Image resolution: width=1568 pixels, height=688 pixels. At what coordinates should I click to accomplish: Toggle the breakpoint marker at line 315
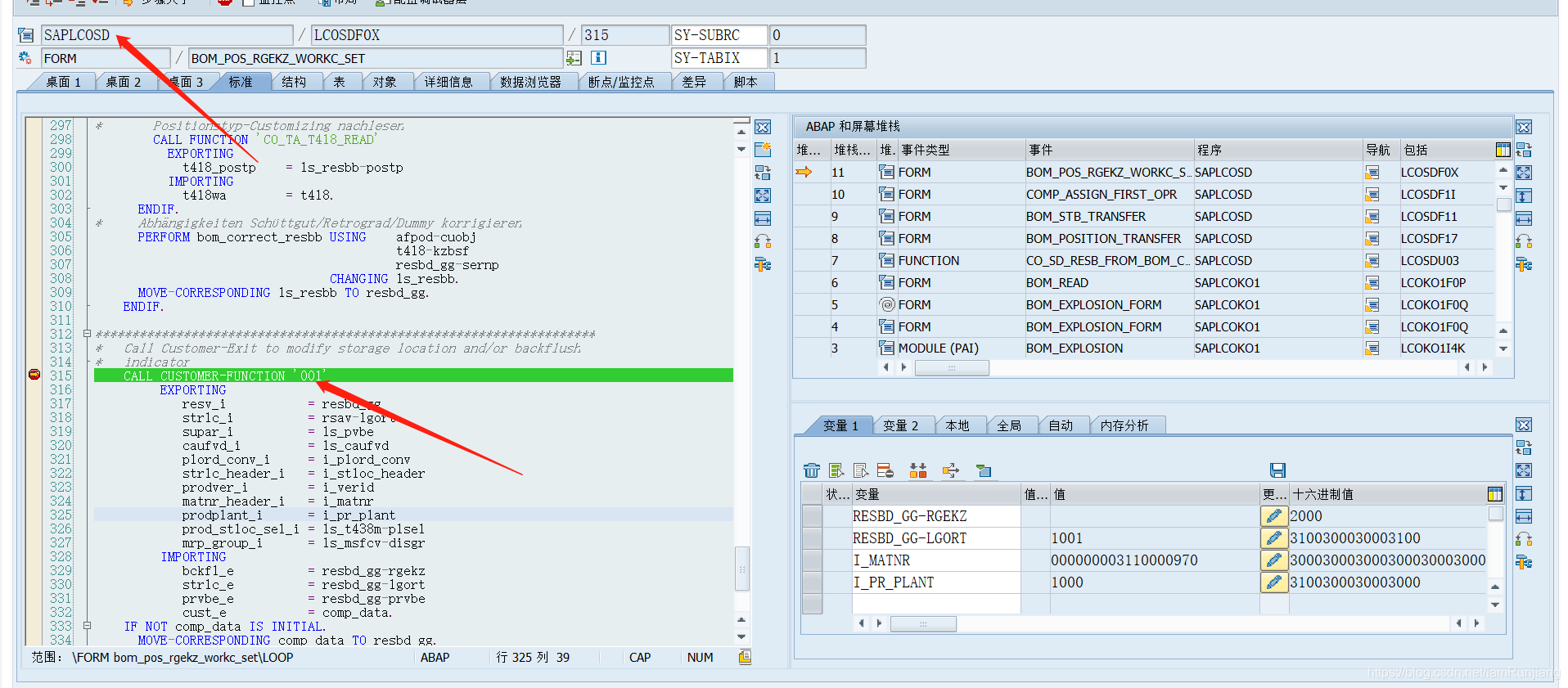pyautogui.click(x=34, y=375)
